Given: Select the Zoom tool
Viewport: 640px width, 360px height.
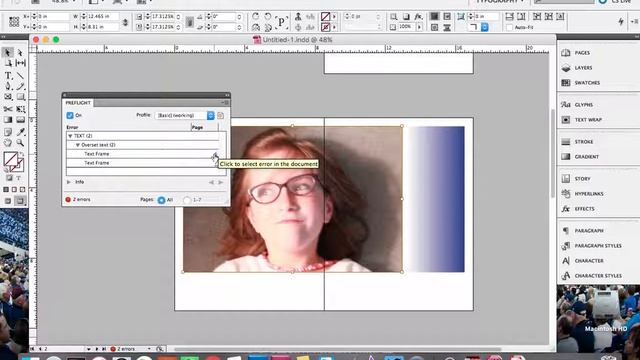Looking at the screenshot, I should click(20, 142).
